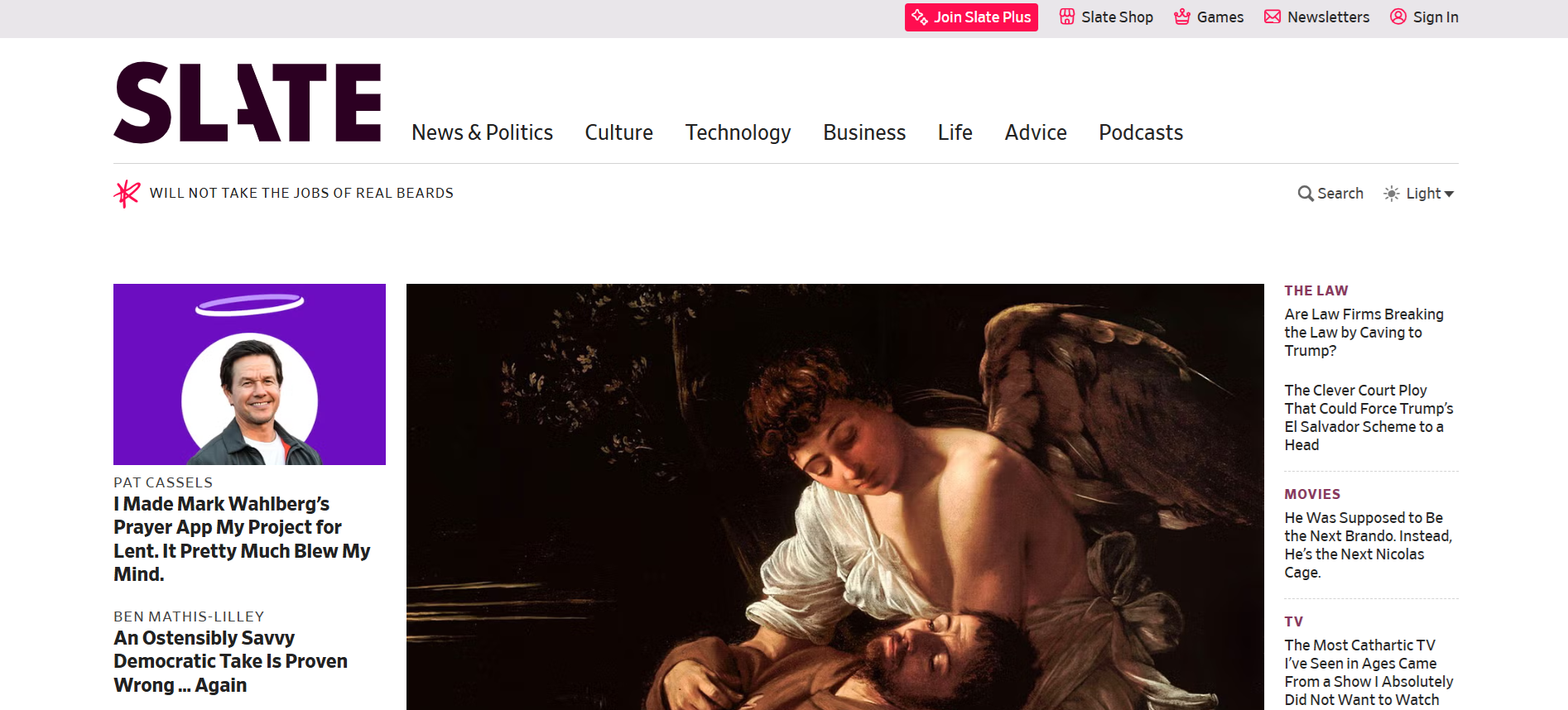Viewport: 1568px width, 710px height.
Task: Open the Mark Wahlberg article thumbnail
Action: 249,374
